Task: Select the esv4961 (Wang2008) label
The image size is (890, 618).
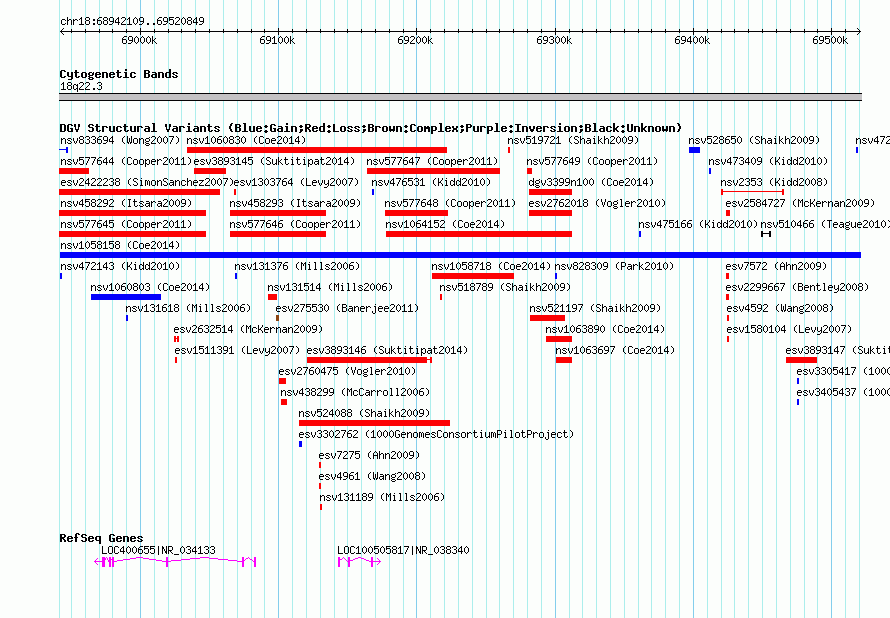Action: 372,476
